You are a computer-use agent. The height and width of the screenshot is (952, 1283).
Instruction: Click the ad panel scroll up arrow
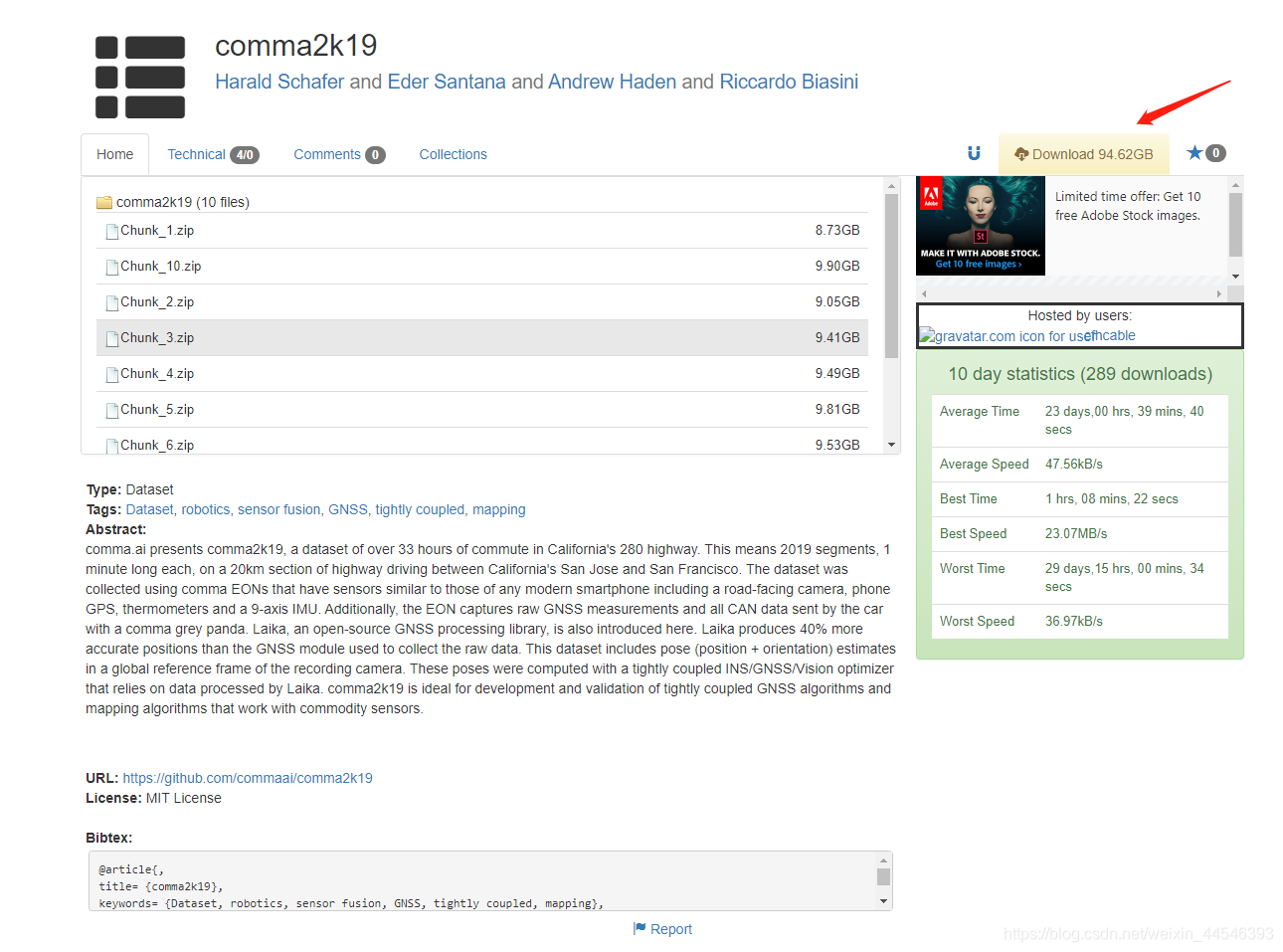pos(1235,185)
